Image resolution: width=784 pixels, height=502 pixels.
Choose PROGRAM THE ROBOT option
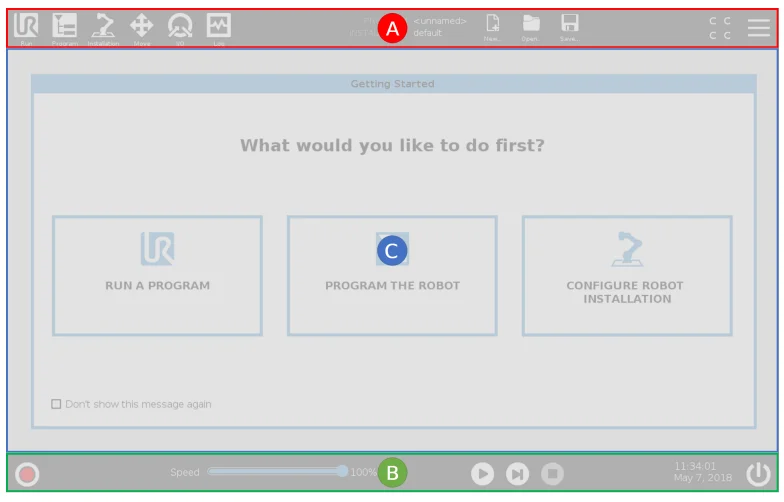(x=392, y=275)
